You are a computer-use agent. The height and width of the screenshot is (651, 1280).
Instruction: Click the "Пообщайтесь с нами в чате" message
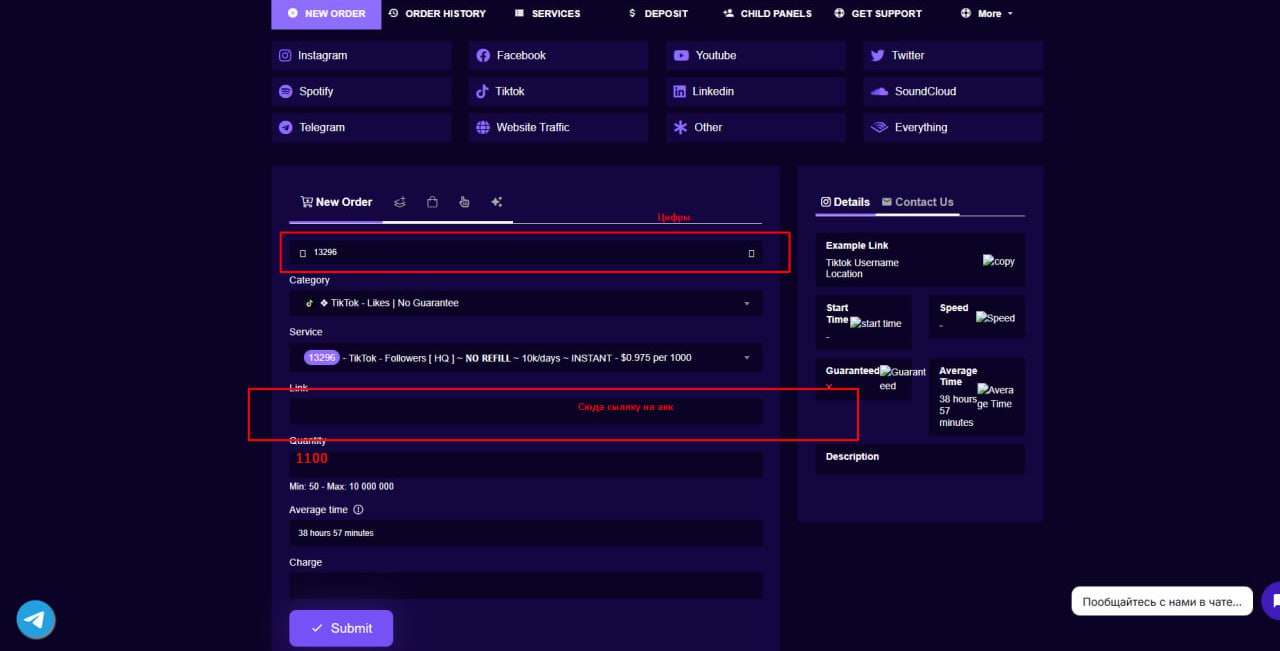(1162, 601)
